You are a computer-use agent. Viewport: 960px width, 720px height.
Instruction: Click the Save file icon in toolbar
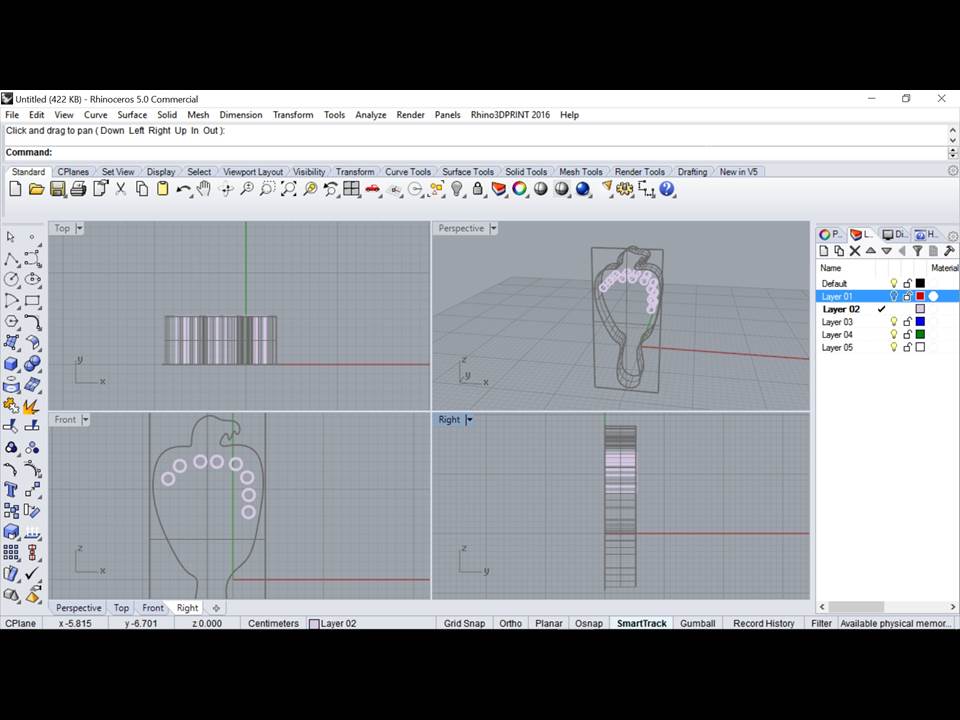[57, 189]
